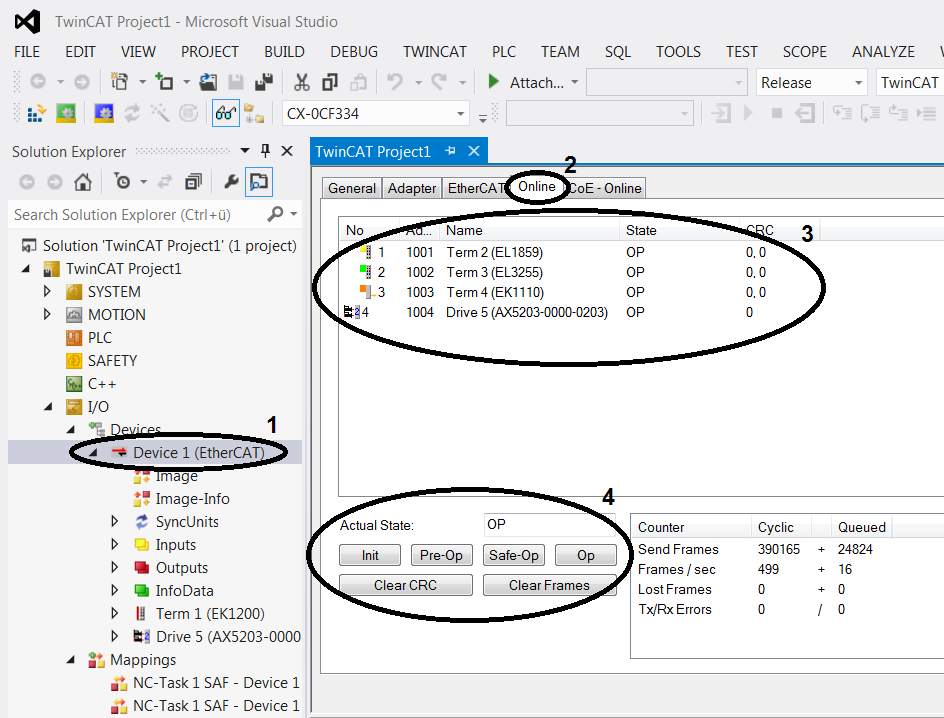The image size is (944, 718).
Task: Click Solution Explorer Home icon
Action: pos(82,181)
